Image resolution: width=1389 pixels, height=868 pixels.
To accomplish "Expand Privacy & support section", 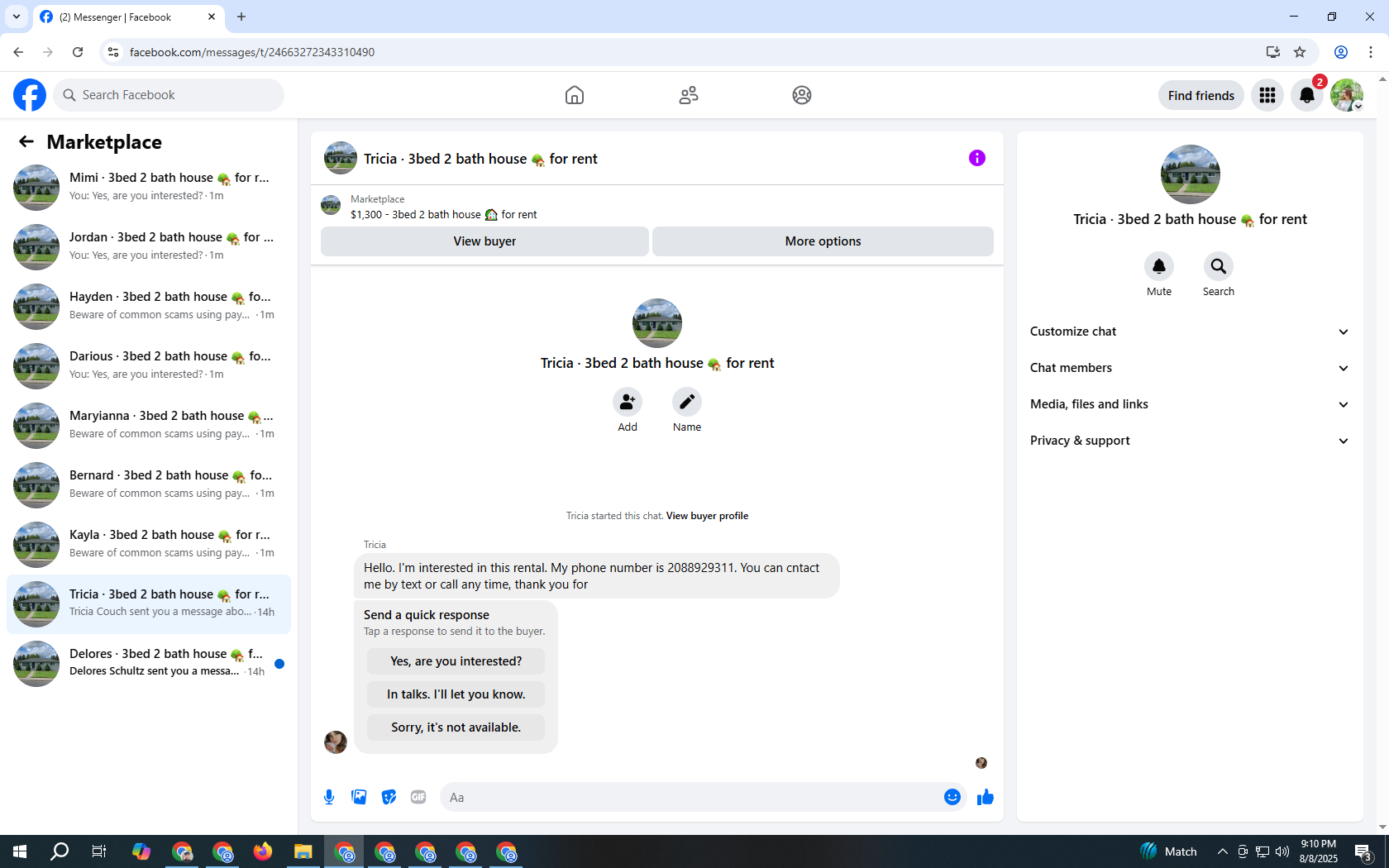I will (x=1190, y=441).
